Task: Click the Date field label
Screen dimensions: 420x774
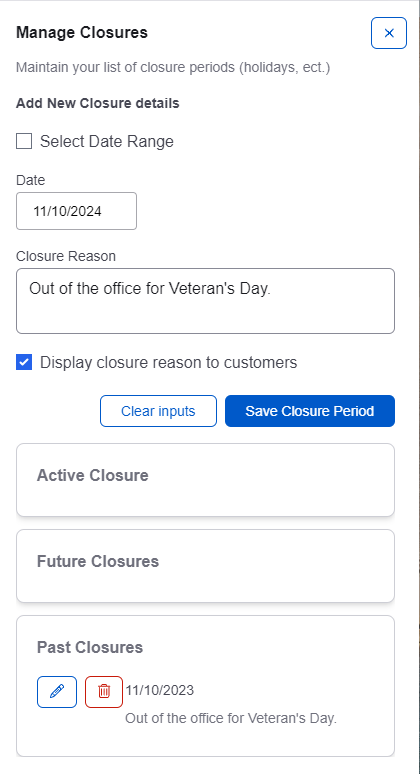Action: tap(31, 180)
